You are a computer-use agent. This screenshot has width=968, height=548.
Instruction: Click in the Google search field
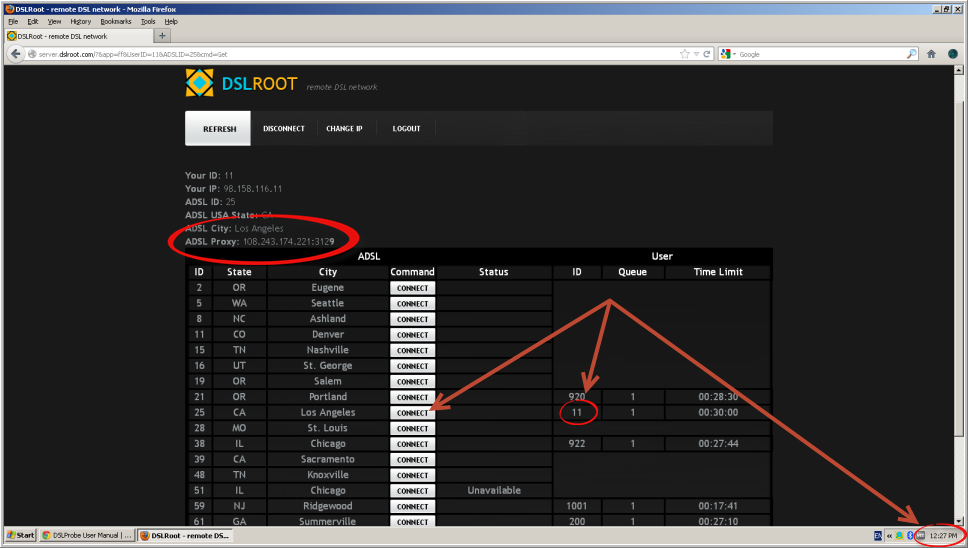click(x=821, y=54)
